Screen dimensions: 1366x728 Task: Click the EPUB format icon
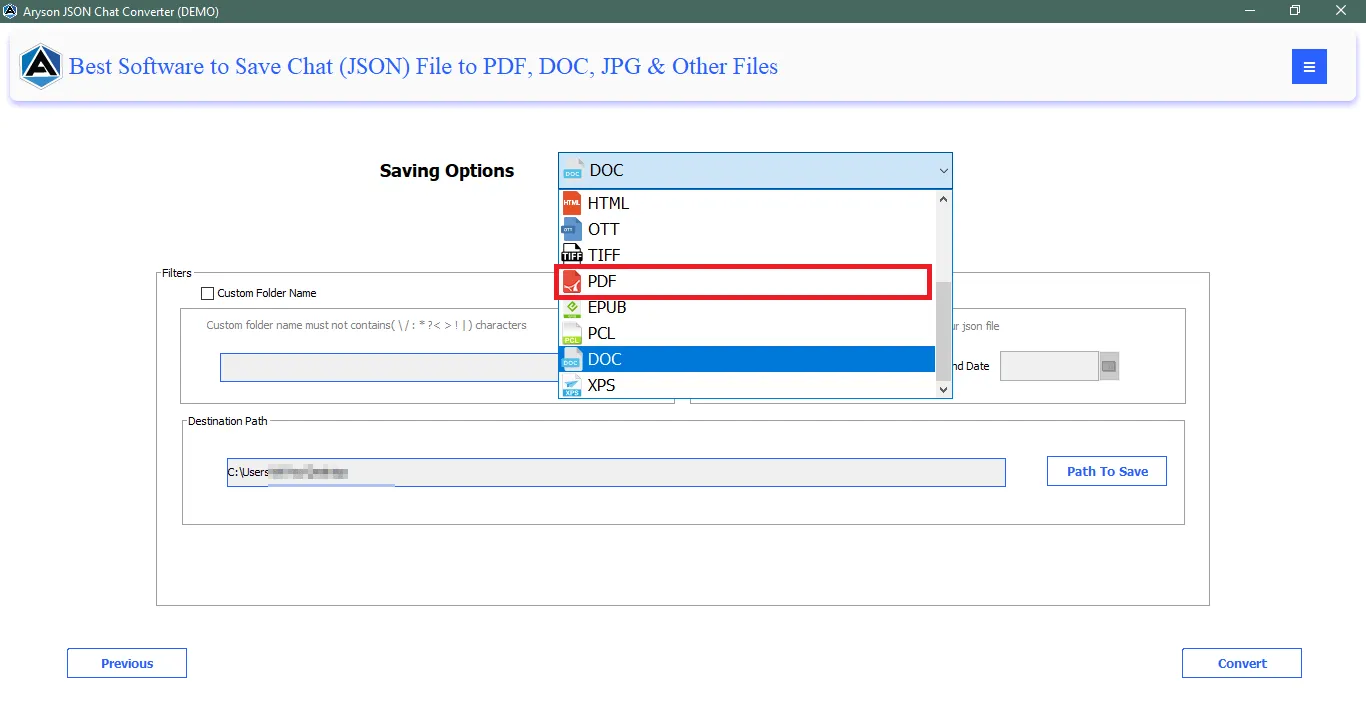[571, 307]
